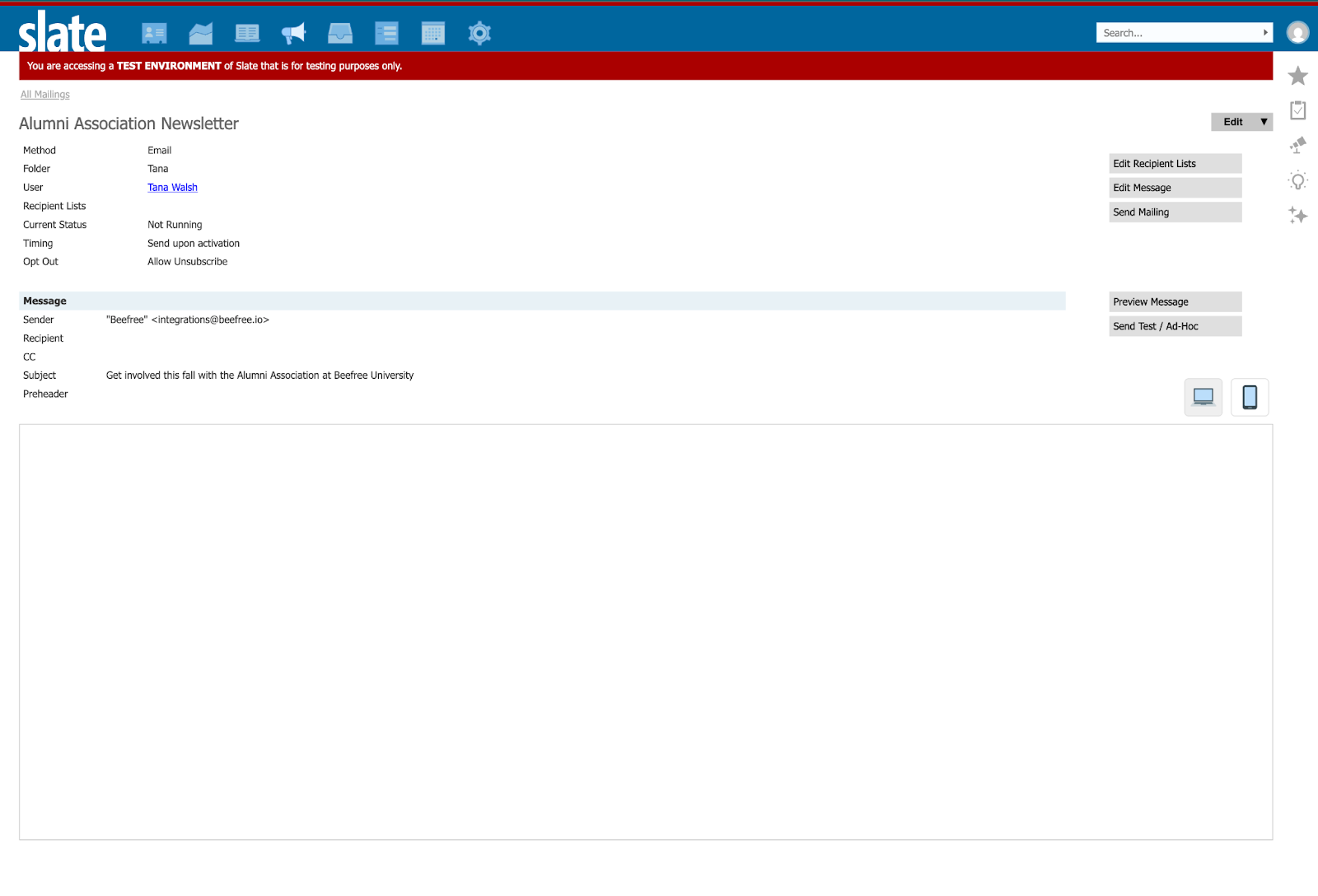
Task: Click Send Test / Ad-Hoc button
Action: 1175,326
